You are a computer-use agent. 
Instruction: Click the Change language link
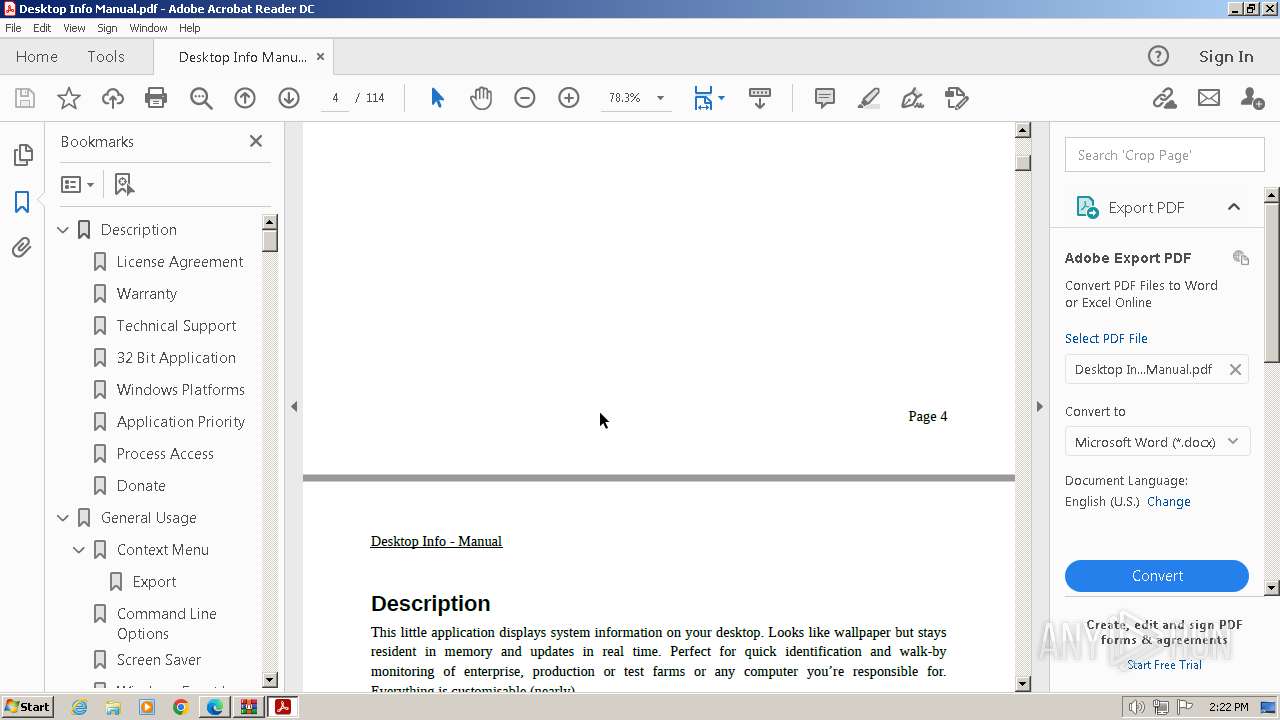coord(1168,502)
